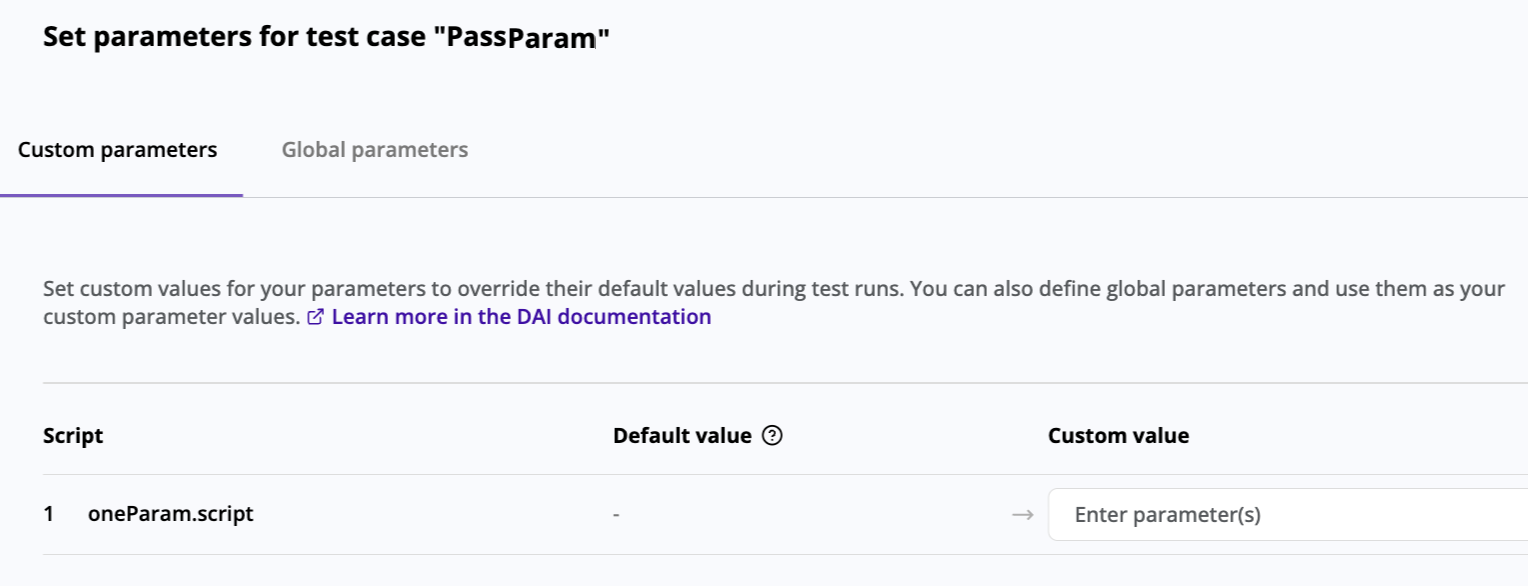The image size is (1528, 586).
Task: Switch to the Global parameters tab
Action: pos(374,149)
